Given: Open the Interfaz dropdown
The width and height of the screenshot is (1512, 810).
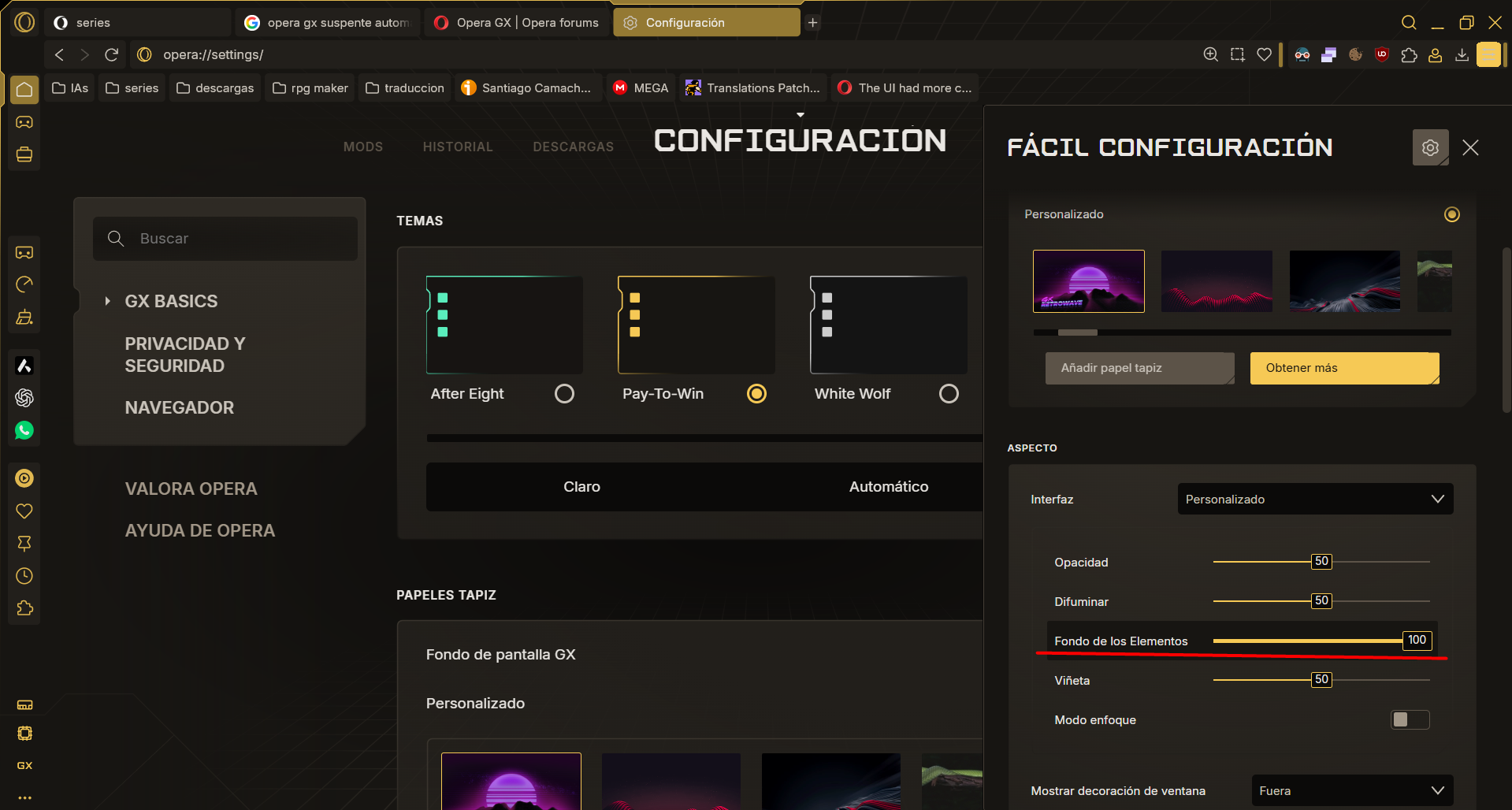Looking at the screenshot, I should (x=1314, y=499).
